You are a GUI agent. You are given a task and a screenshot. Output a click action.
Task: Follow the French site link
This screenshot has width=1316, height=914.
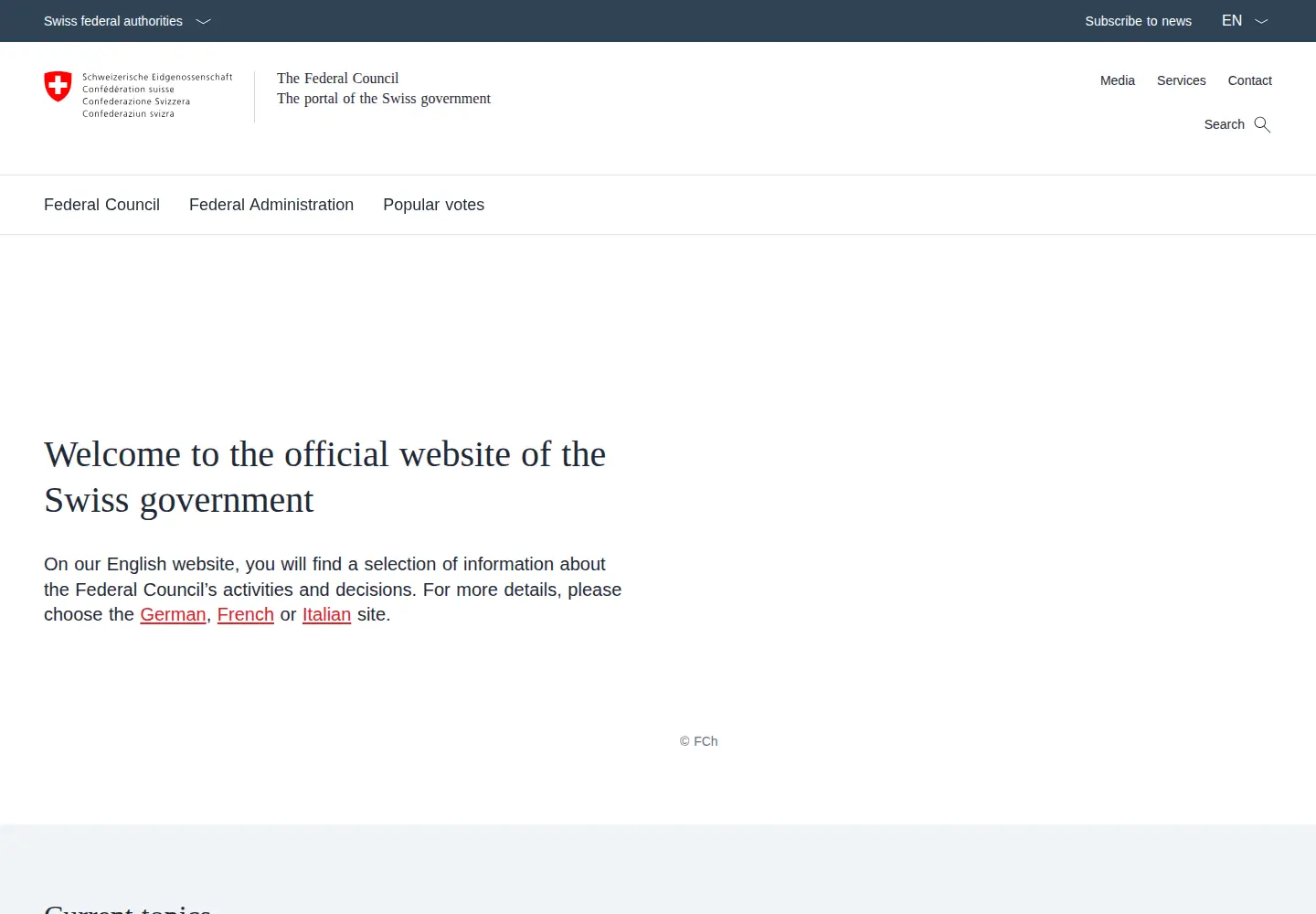(246, 614)
